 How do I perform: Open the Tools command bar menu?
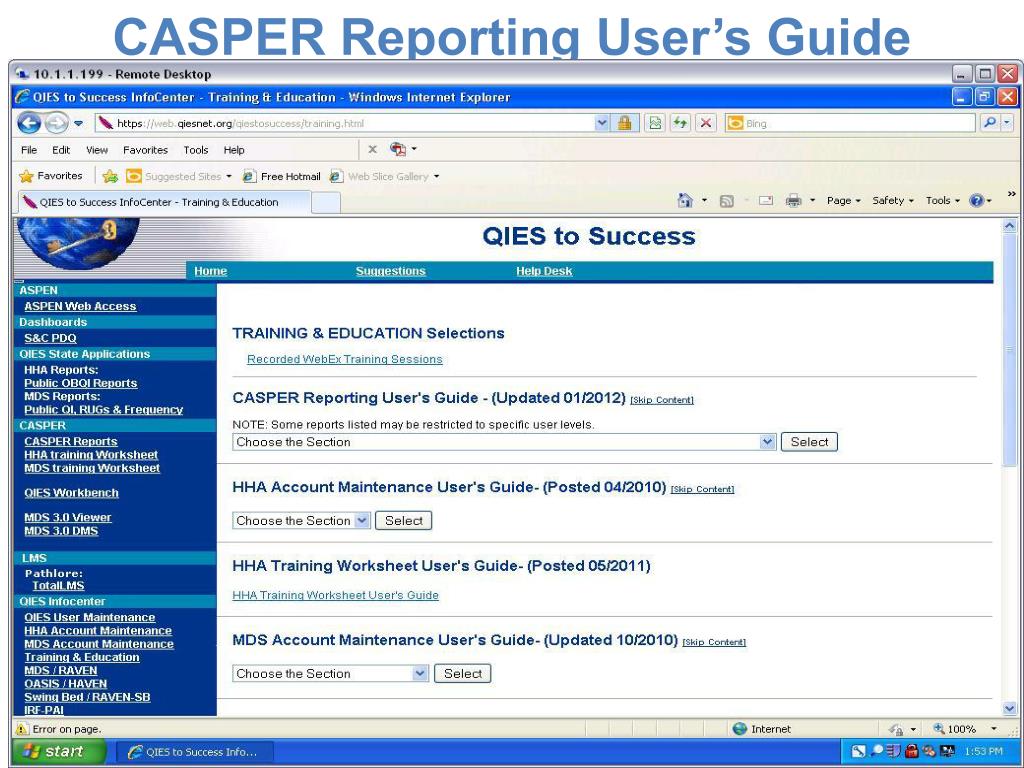click(942, 200)
